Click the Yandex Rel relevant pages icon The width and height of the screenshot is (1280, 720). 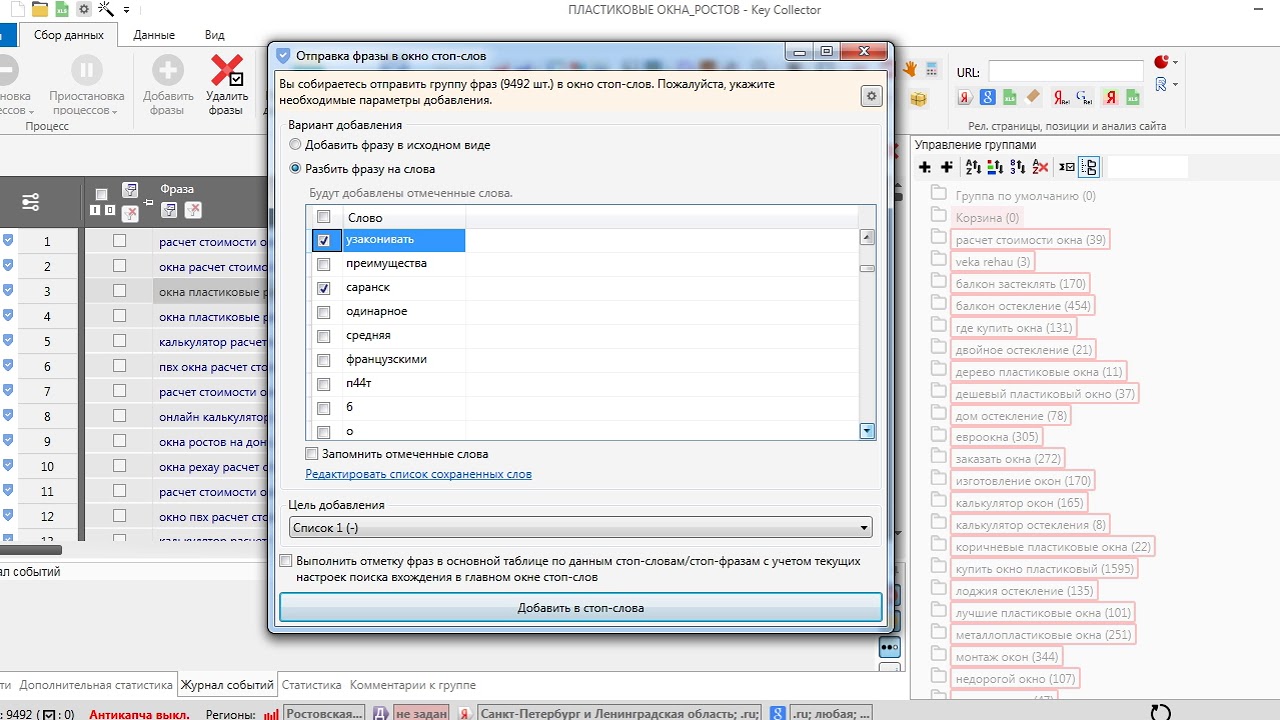(x=1061, y=98)
